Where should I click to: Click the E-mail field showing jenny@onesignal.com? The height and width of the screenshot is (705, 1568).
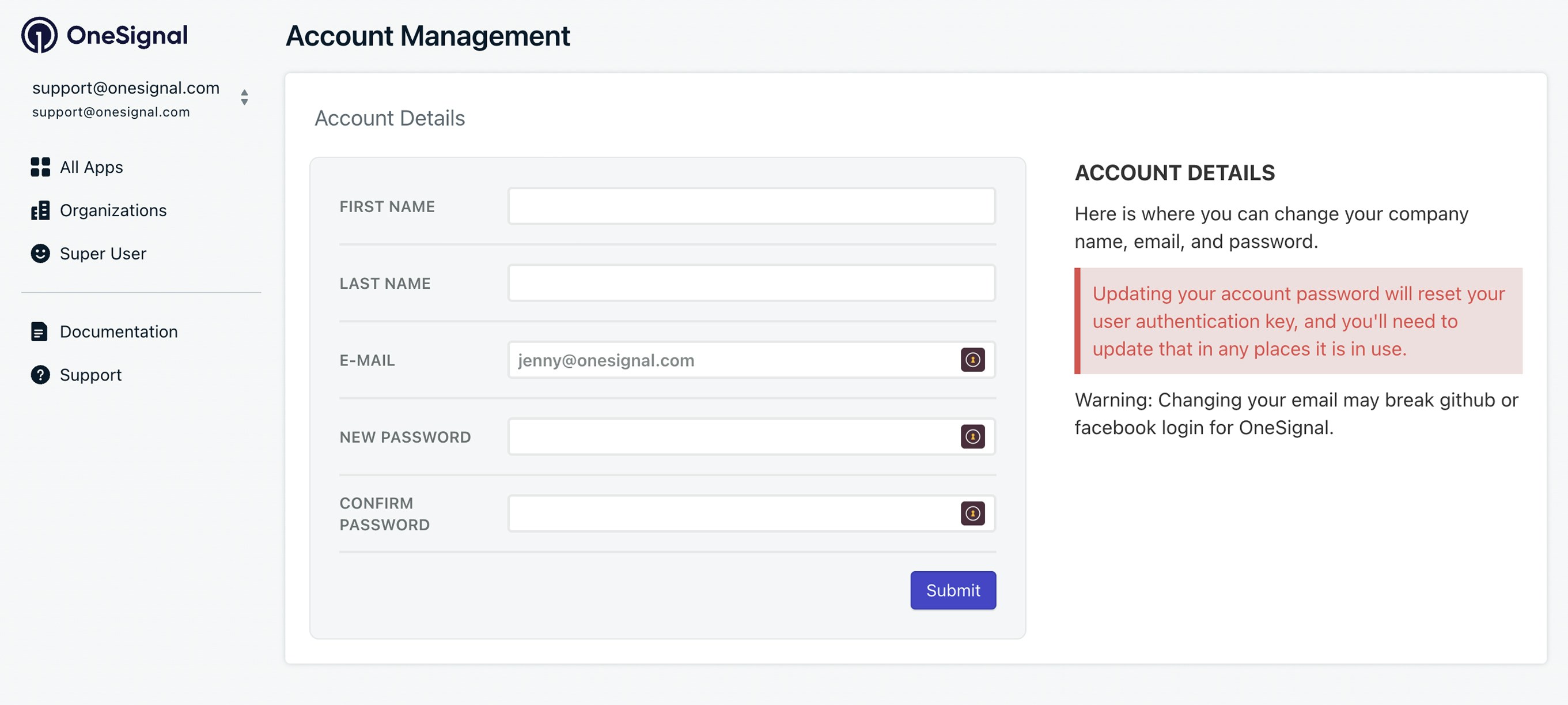730,360
